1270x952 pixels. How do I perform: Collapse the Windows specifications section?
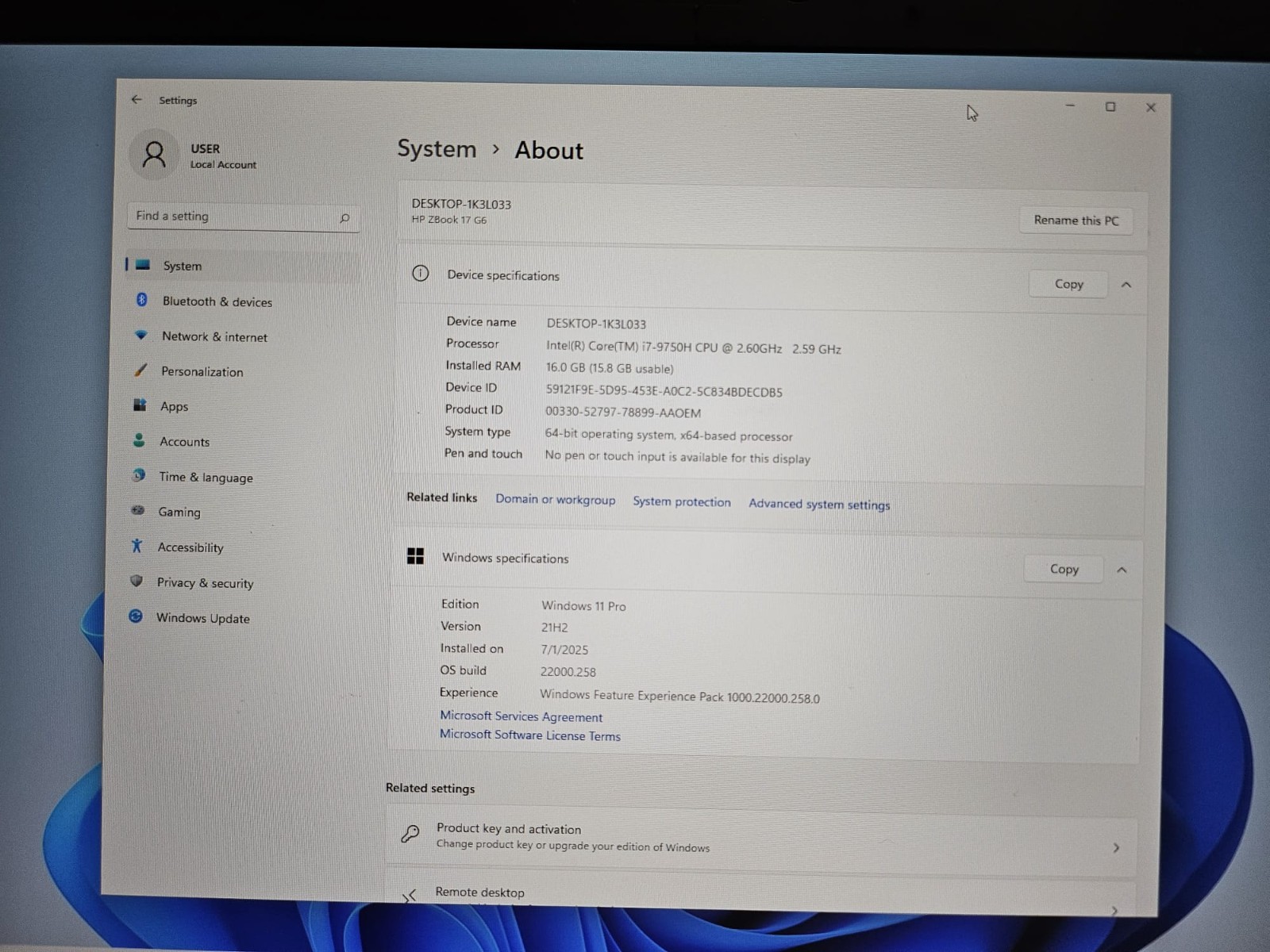click(1122, 570)
